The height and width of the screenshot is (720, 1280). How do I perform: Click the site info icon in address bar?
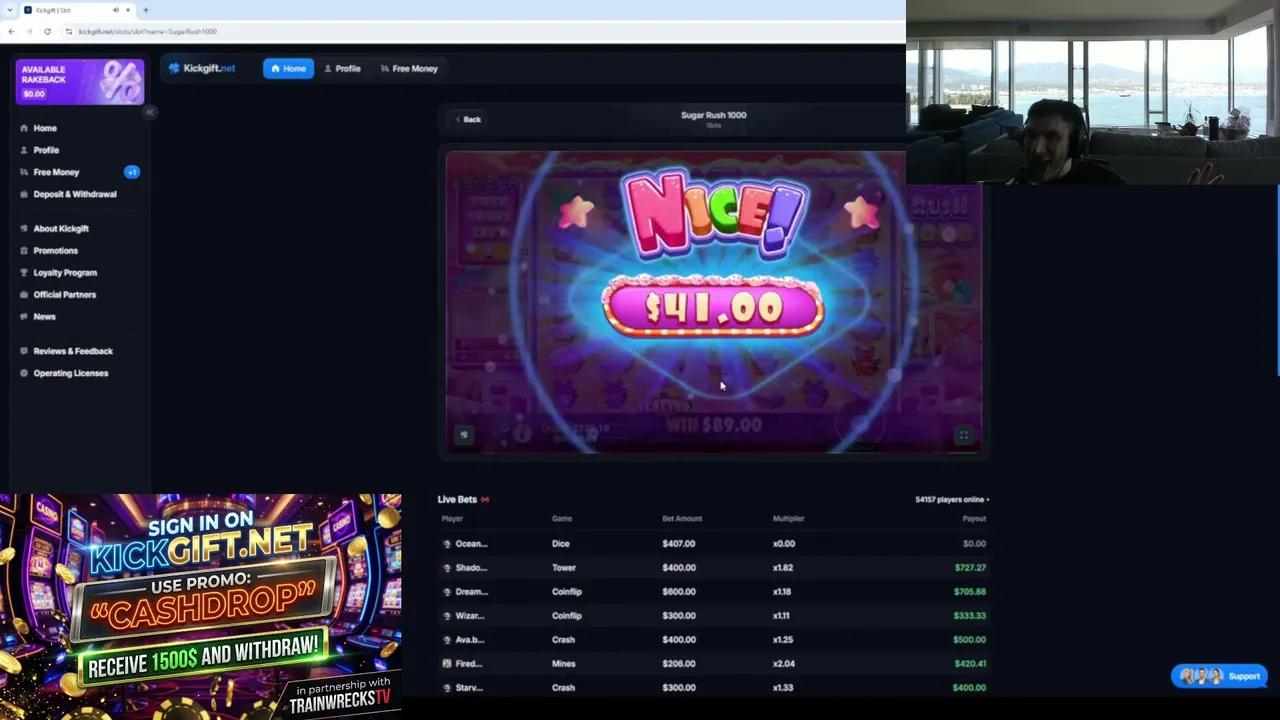point(69,31)
